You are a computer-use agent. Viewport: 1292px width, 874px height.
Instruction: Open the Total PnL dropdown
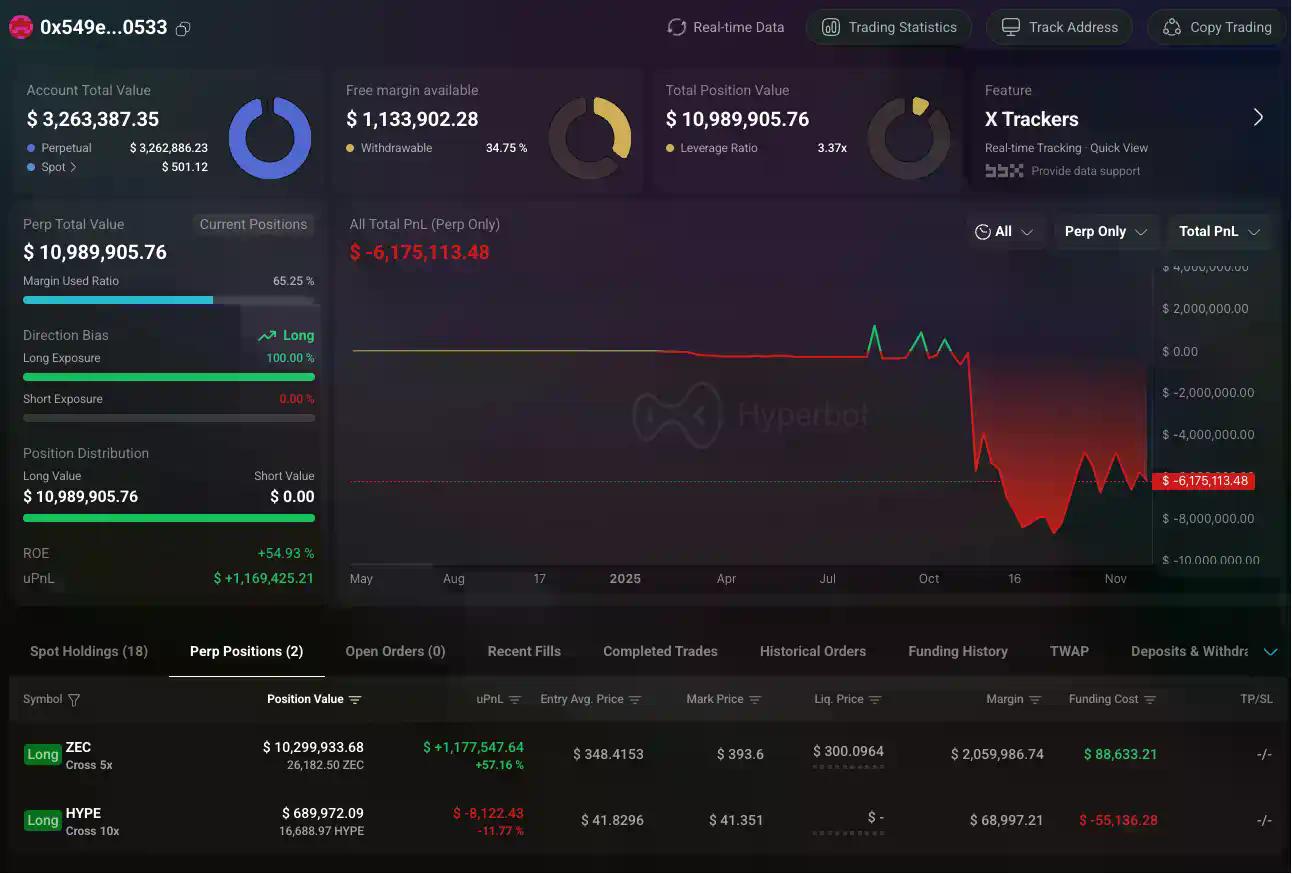tap(1219, 232)
